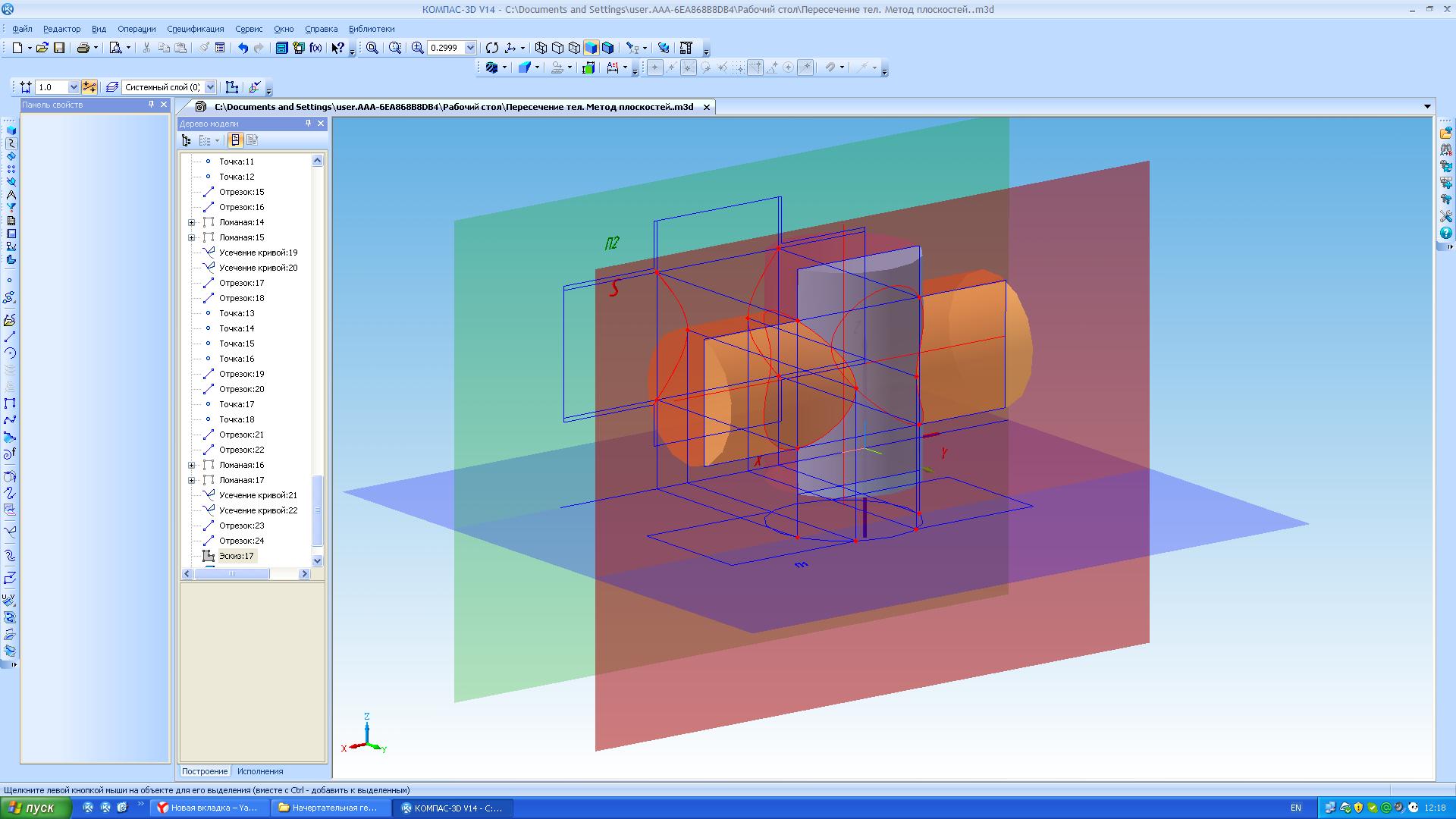Click the zoom-in magnifier next to scale field

418,48
